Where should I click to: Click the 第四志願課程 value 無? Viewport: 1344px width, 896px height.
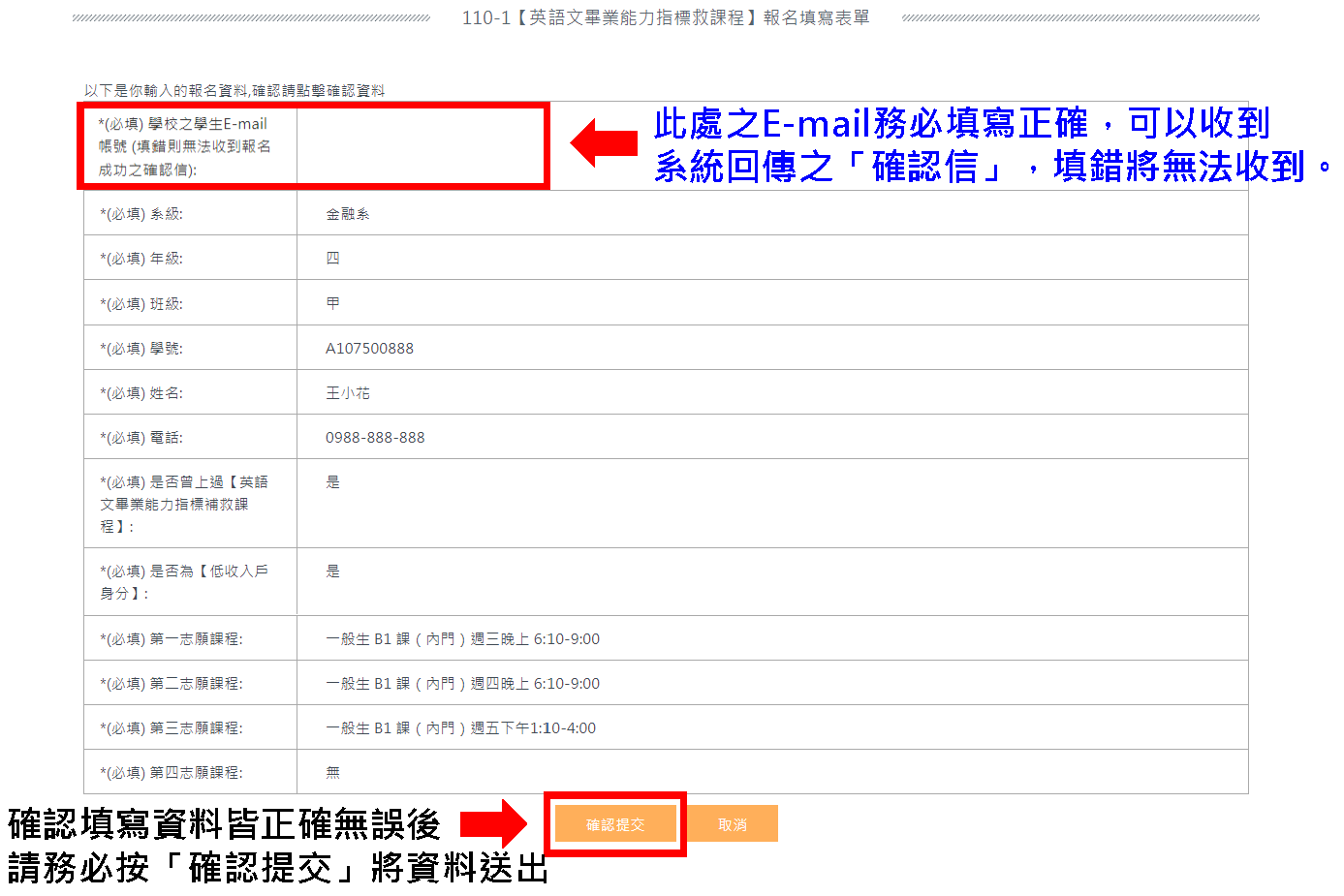click(332, 773)
